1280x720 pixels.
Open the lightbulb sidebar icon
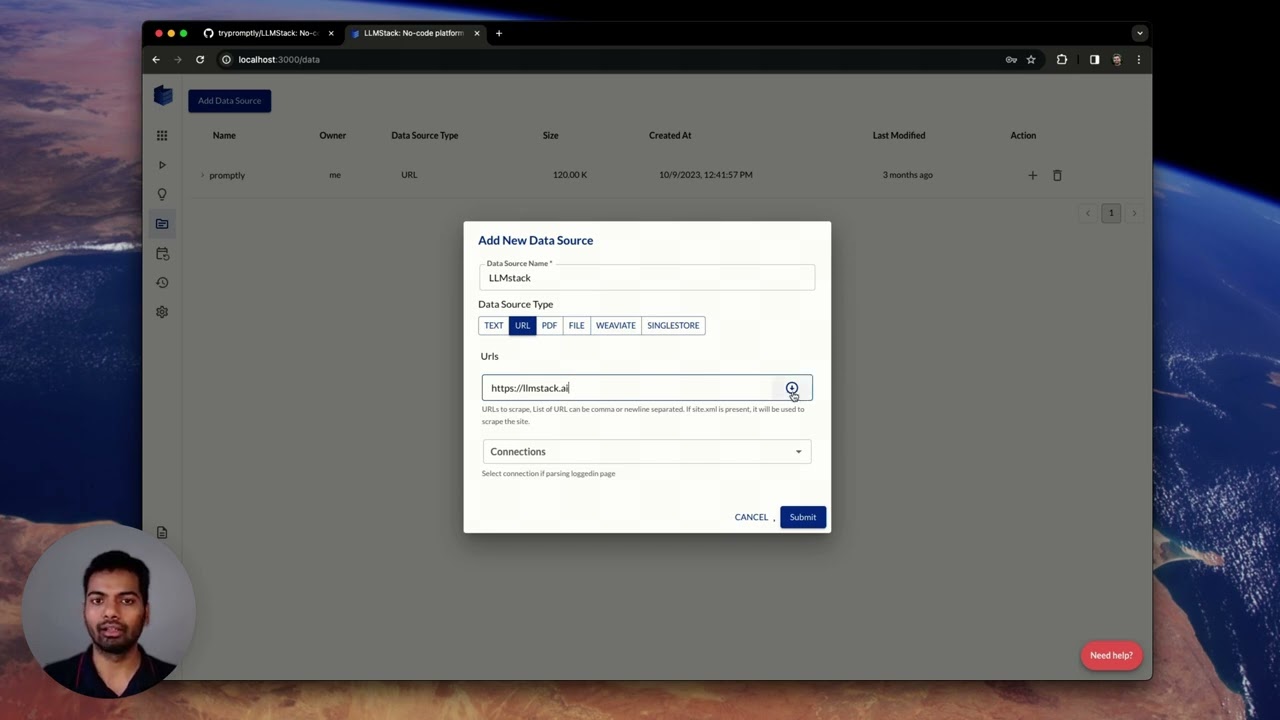162,194
